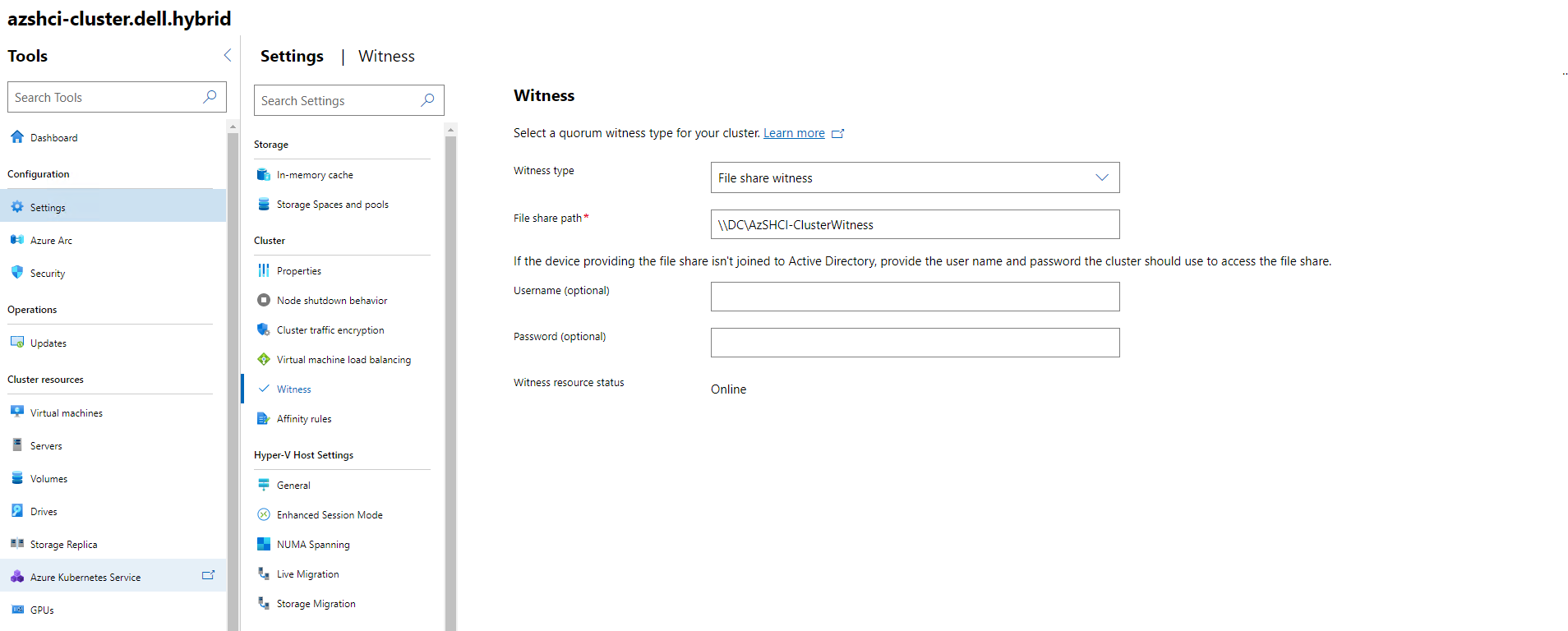Click the File share path field

coord(914,224)
